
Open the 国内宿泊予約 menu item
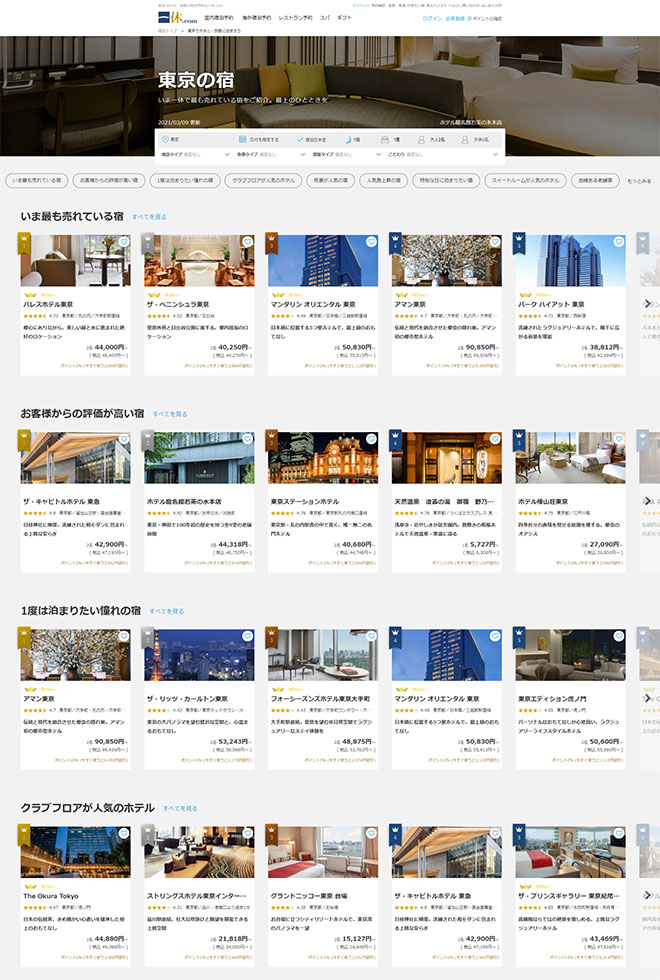(219, 18)
